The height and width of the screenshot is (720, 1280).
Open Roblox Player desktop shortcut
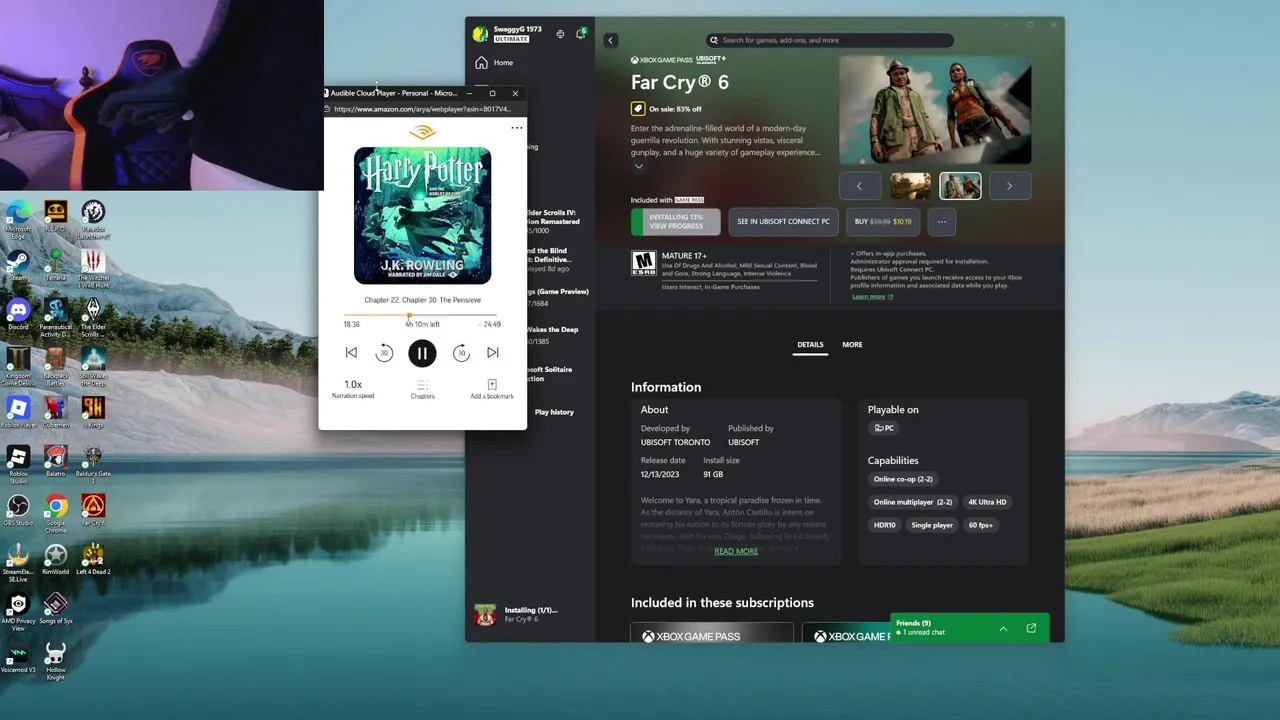pos(18,413)
